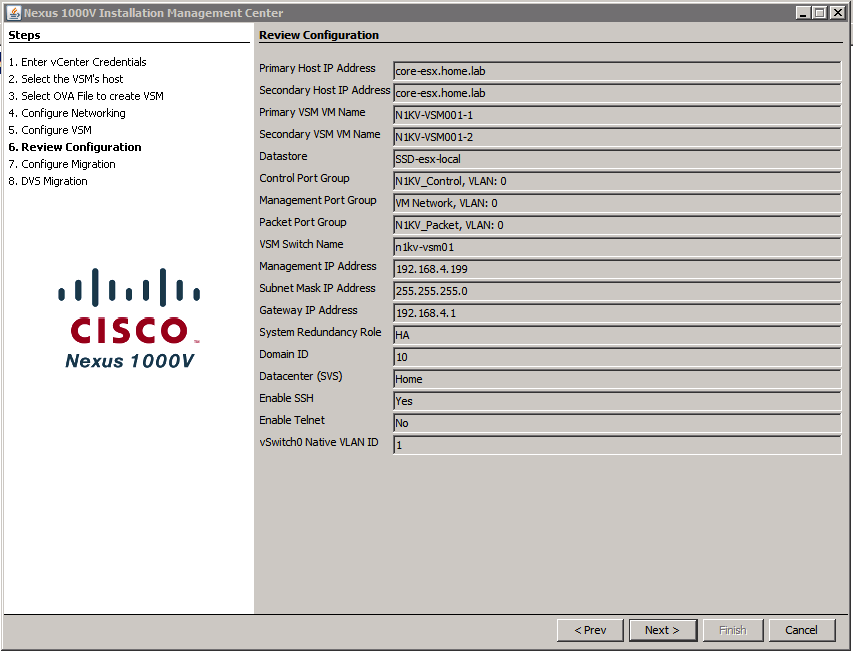
Task: Select step 5 Configure VSM
Action: [x=50, y=130]
